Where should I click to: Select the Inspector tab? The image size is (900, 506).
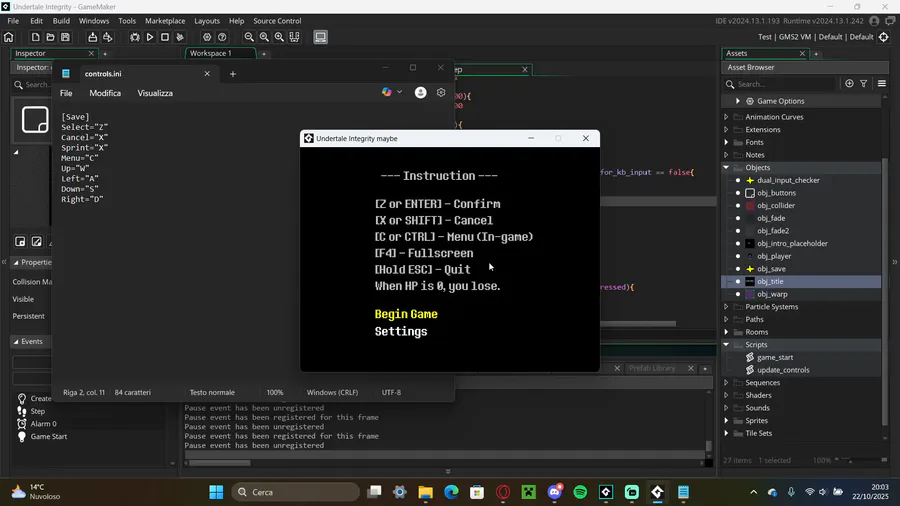pyautogui.click(x=30, y=53)
